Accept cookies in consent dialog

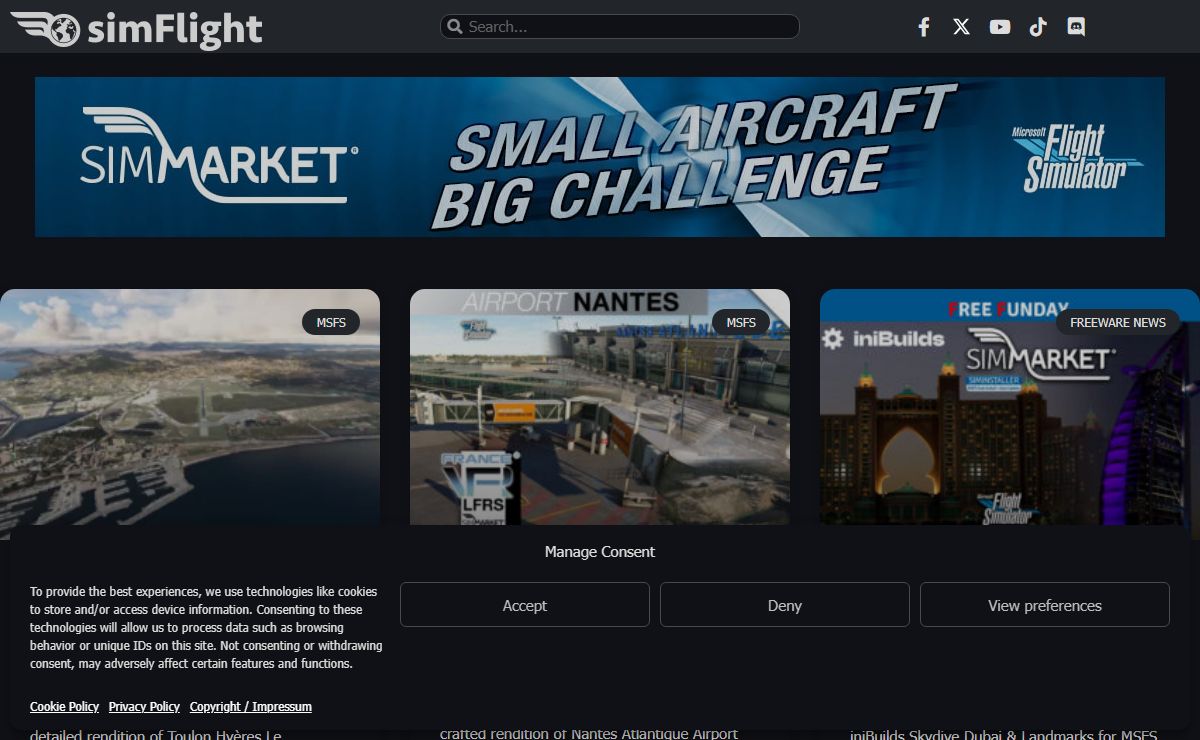coord(525,605)
